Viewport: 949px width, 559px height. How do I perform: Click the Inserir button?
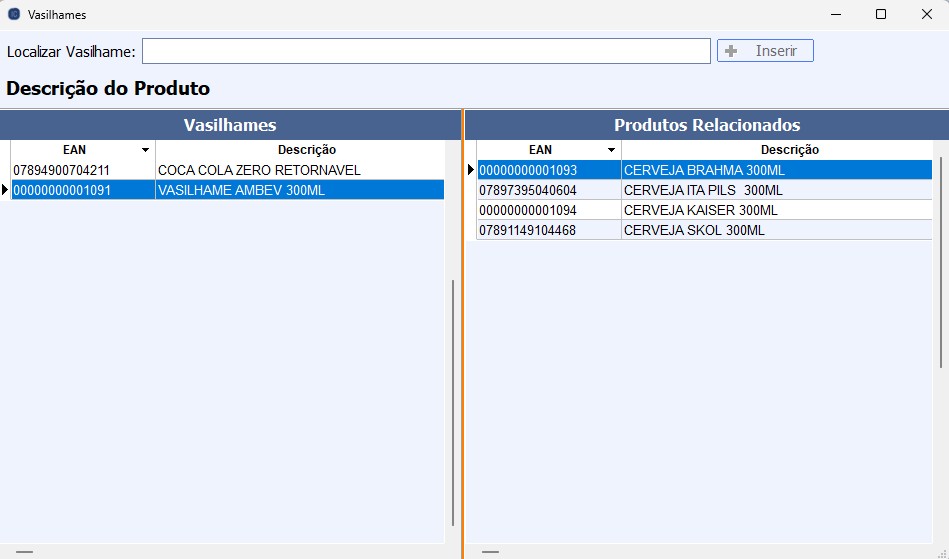coord(765,51)
